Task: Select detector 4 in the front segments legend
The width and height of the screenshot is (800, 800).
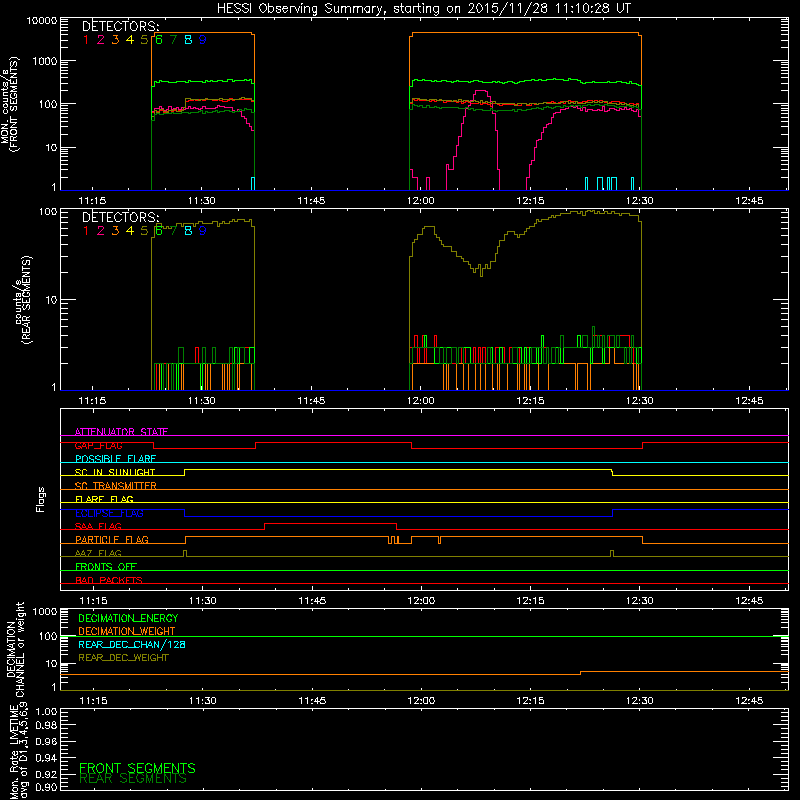Action: pos(130,39)
